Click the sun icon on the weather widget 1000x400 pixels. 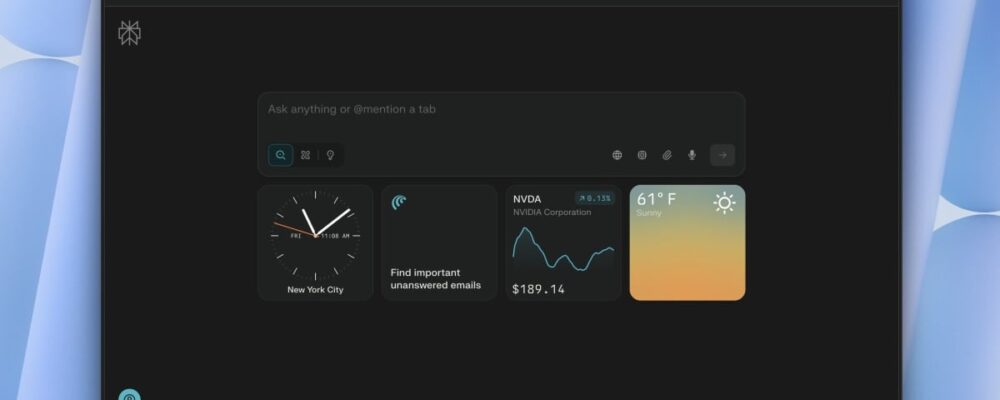724,203
